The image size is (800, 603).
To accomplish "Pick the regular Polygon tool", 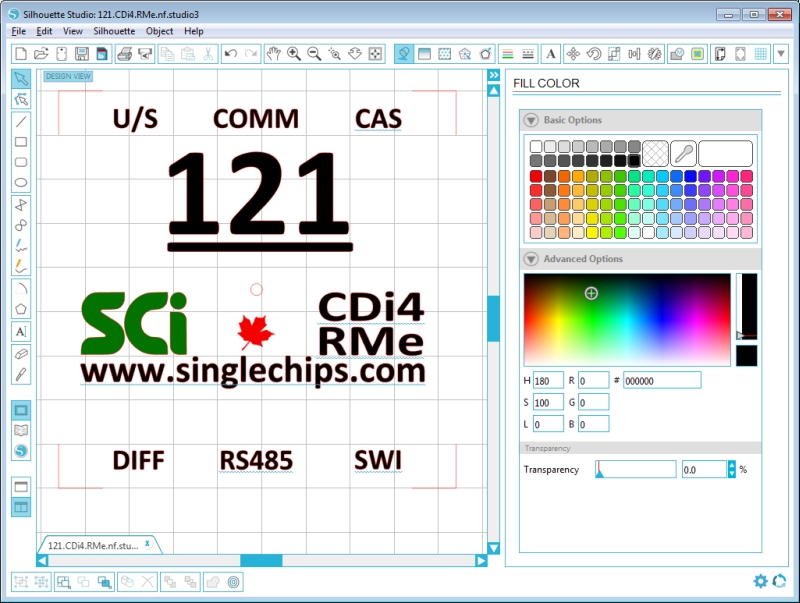I will click(x=21, y=309).
